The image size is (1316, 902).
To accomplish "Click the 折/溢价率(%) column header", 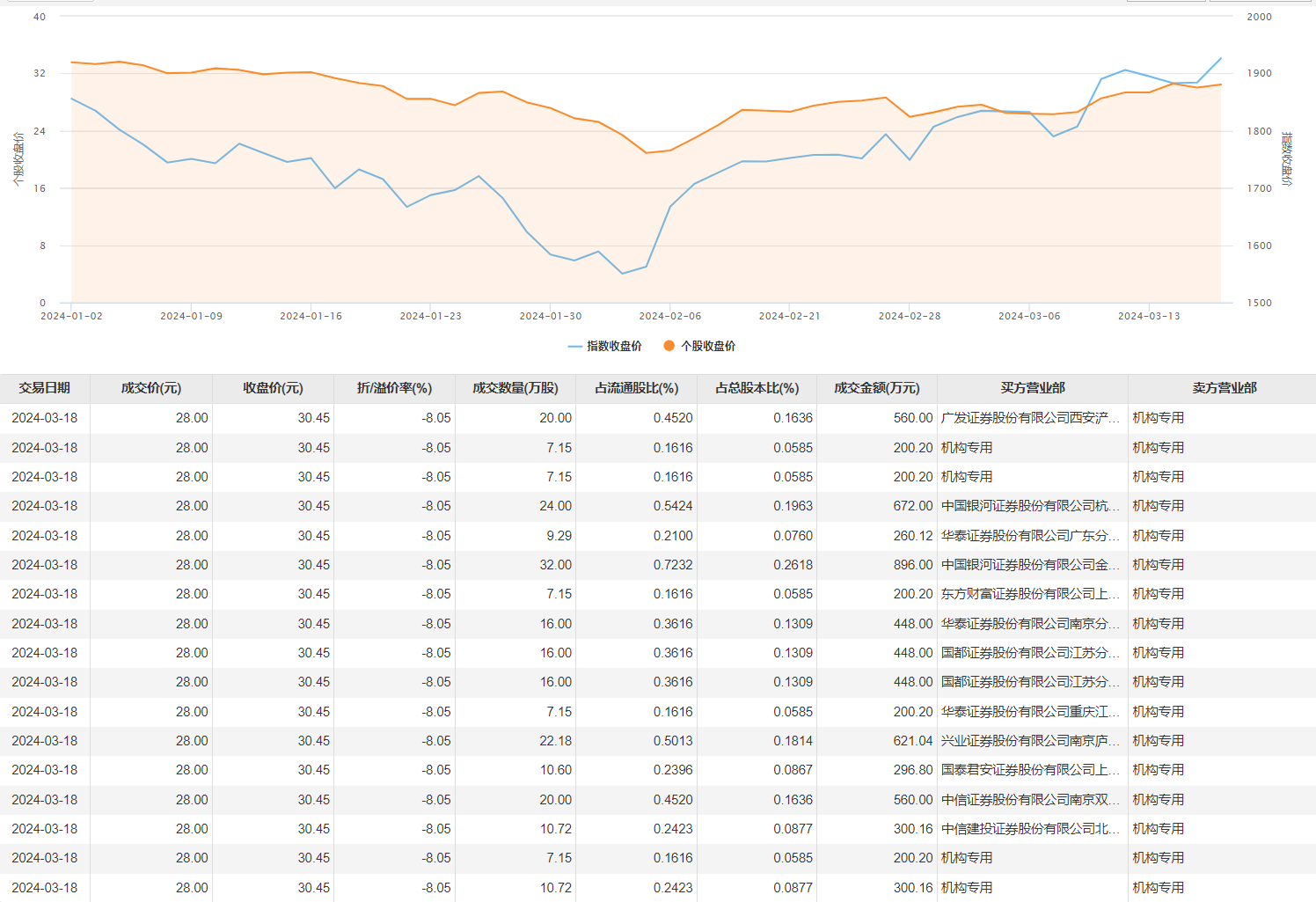I will tap(394, 388).
